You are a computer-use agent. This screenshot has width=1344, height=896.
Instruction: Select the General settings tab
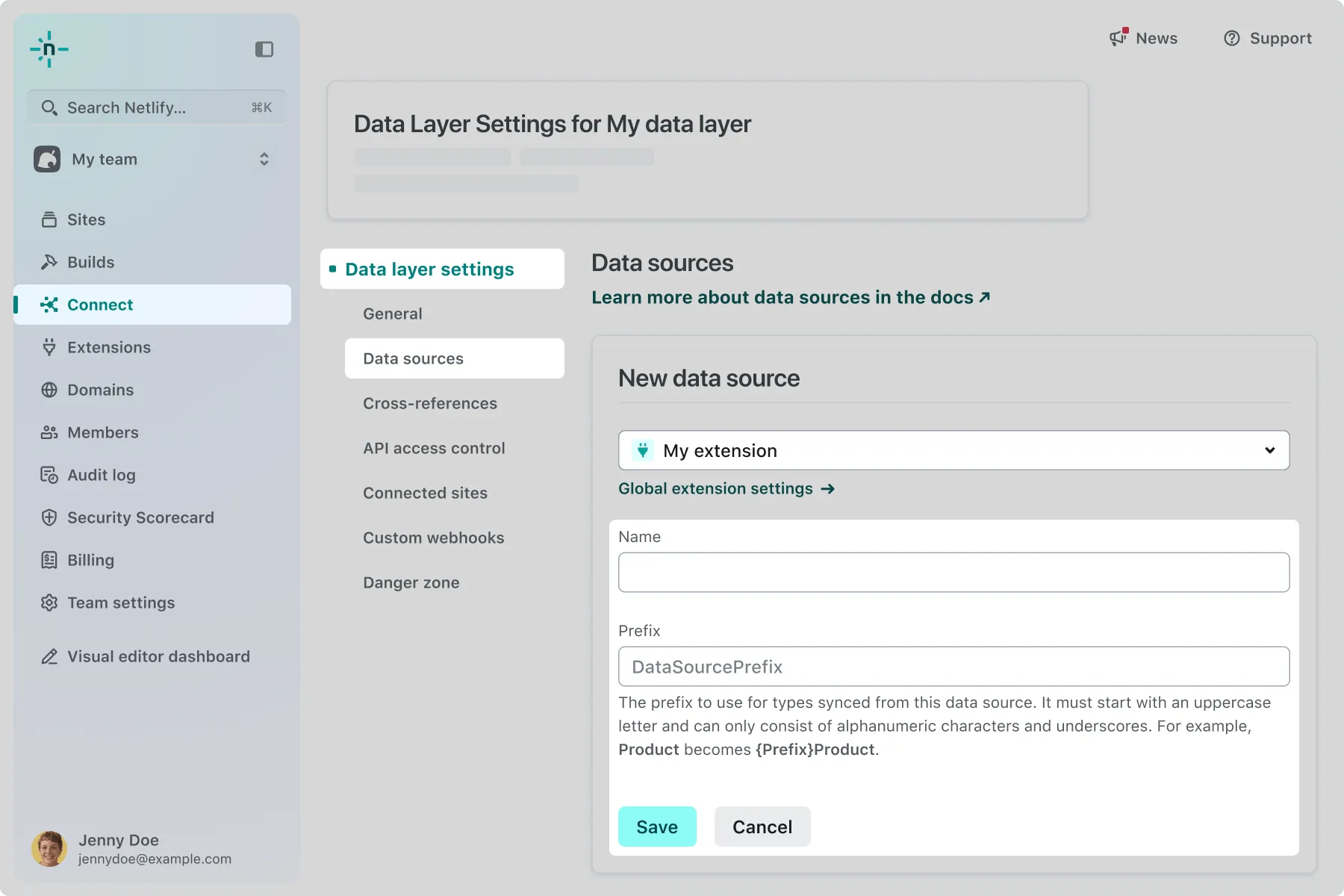(454, 314)
